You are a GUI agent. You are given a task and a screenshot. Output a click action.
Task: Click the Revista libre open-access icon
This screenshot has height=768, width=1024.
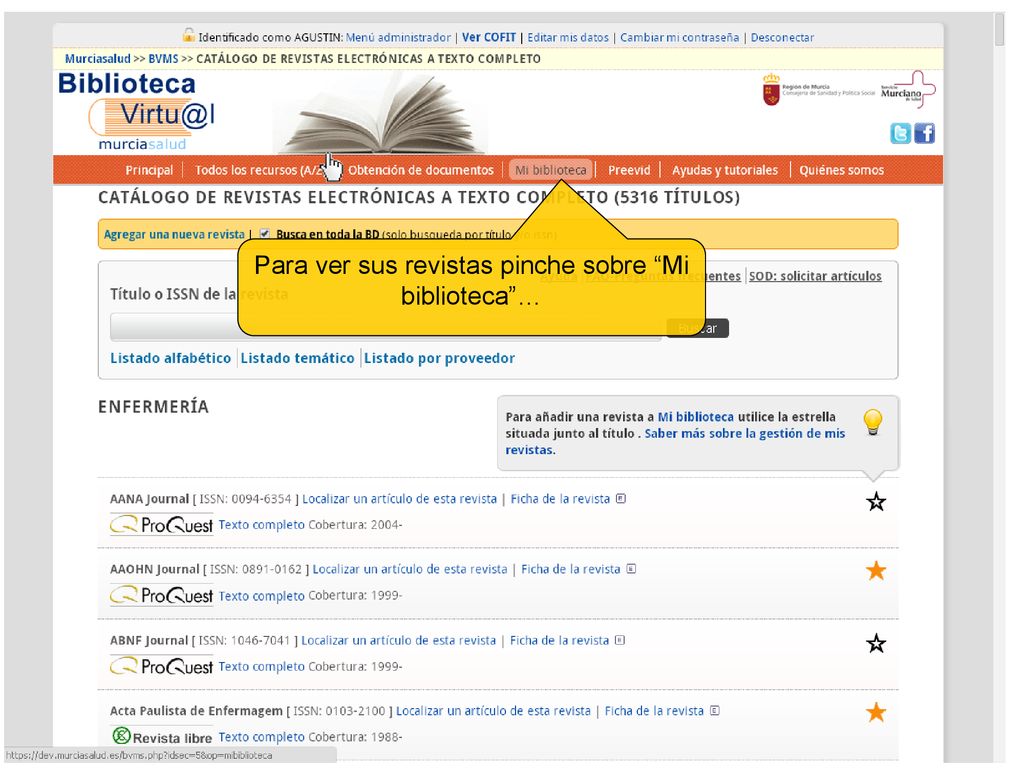[121, 736]
